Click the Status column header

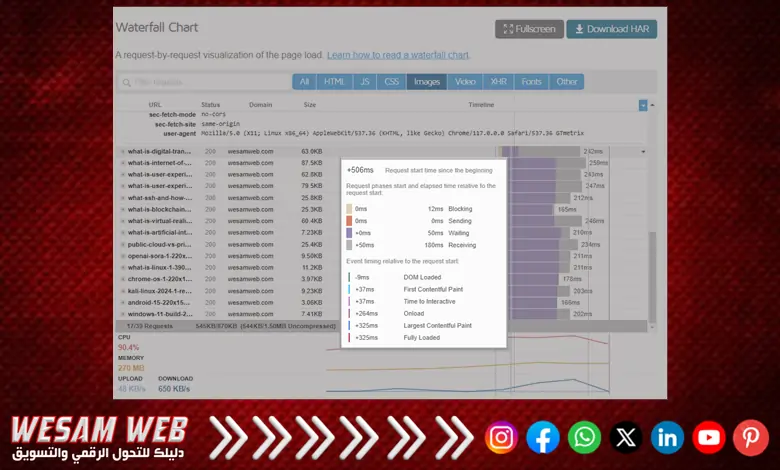tap(210, 105)
